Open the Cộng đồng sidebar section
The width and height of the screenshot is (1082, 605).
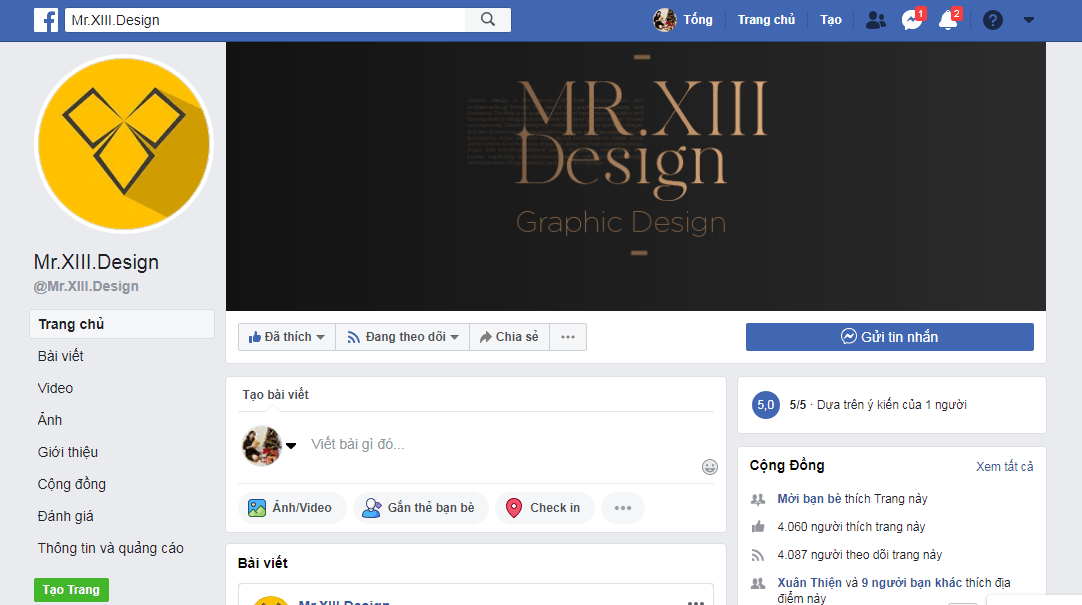pos(72,484)
